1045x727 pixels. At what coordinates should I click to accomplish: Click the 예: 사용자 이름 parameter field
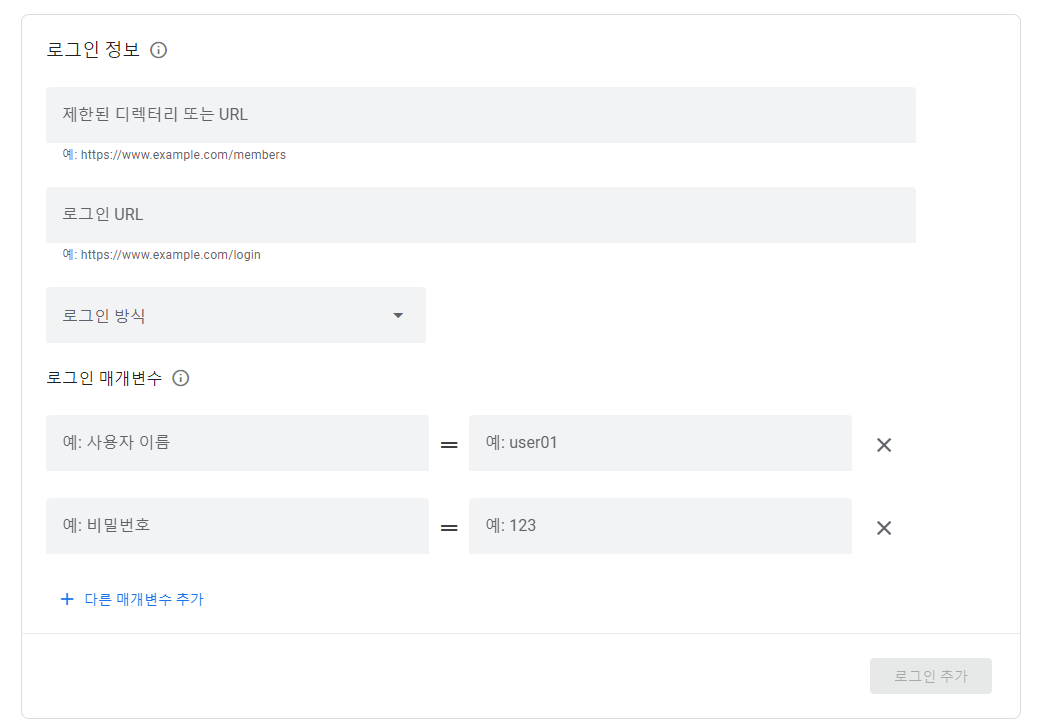[237, 443]
